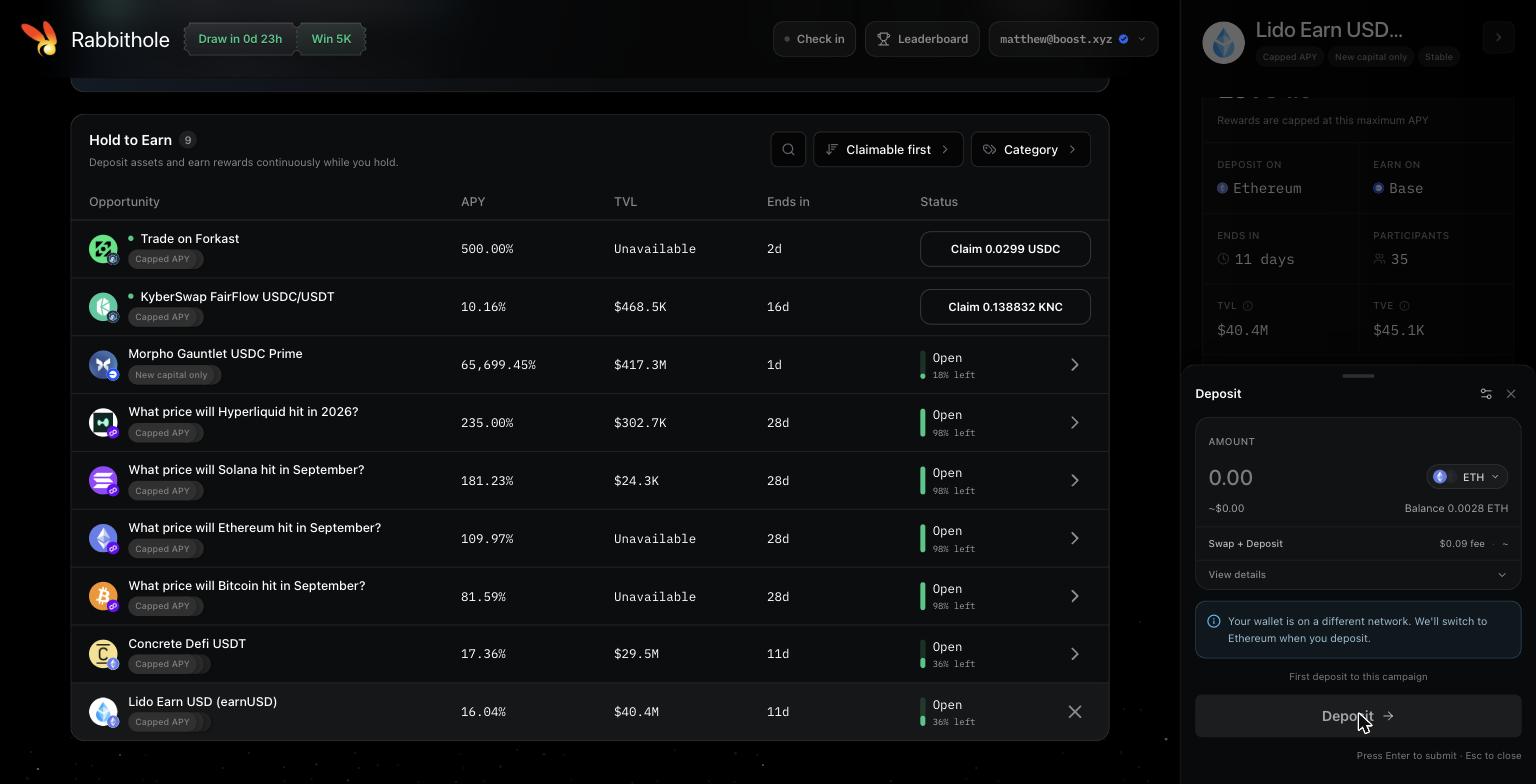Screen dimensions: 1536x784
Task: Sort by TVL column header
Action: pyautogui.click(x=625, y=202)
